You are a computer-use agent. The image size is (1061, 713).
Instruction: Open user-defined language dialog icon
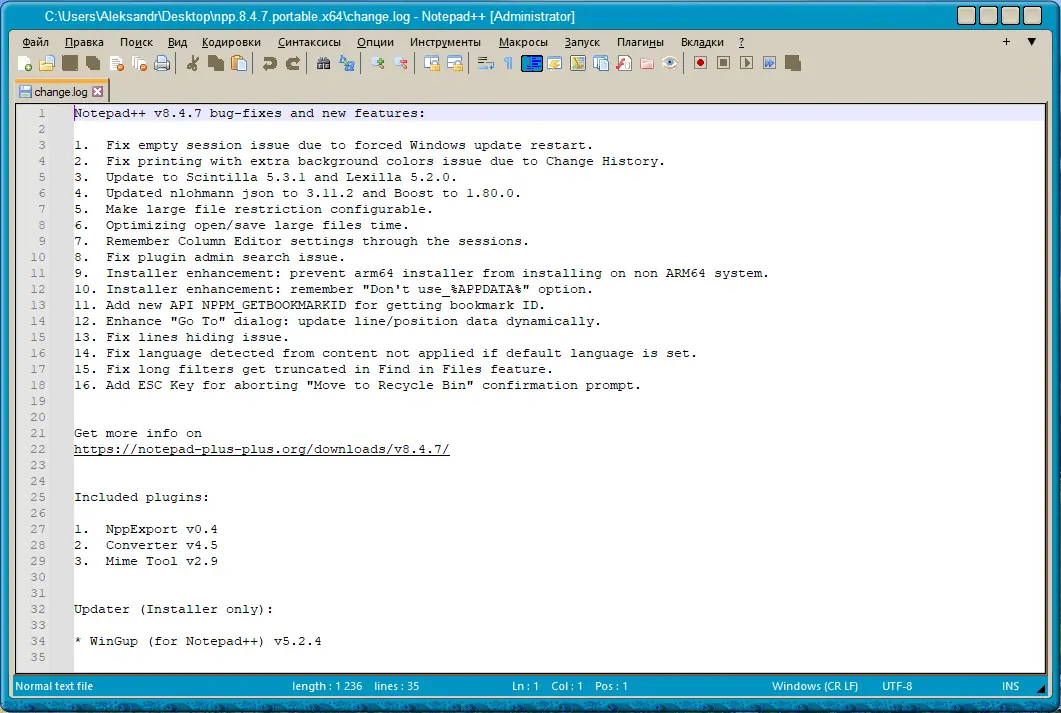click(x=555, y=64)
